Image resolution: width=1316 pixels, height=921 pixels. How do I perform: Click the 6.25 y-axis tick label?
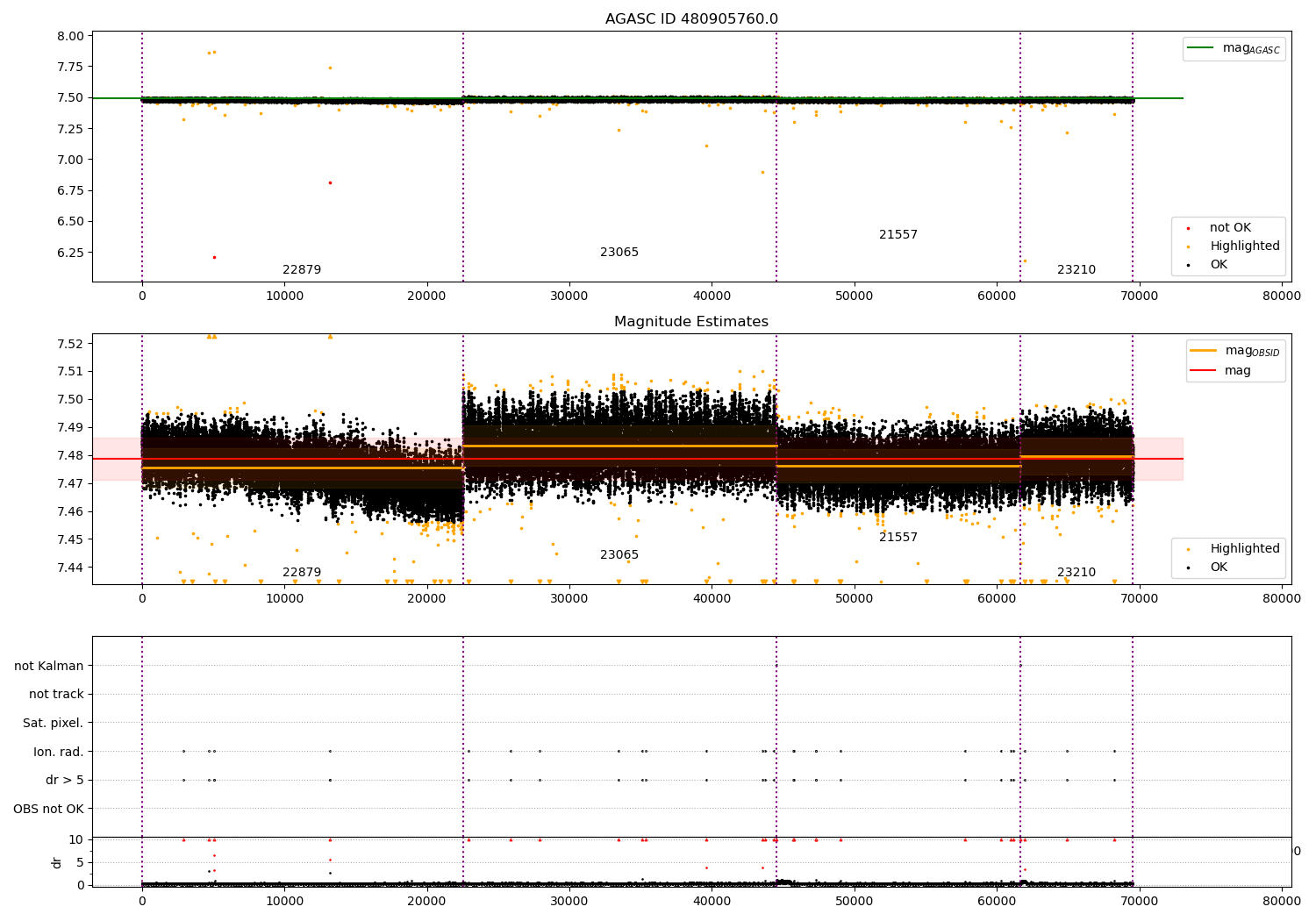tap(71, 253)
